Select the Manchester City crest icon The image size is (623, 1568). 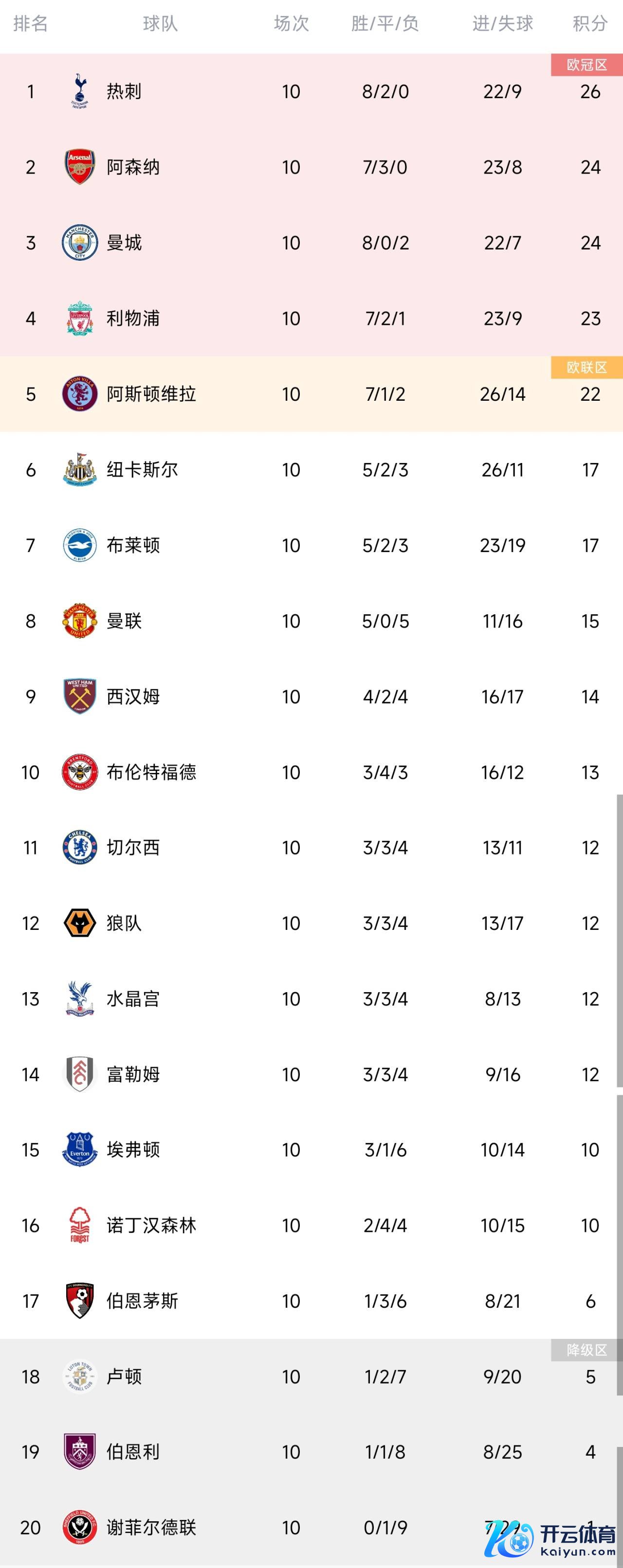tap(80, 243)
